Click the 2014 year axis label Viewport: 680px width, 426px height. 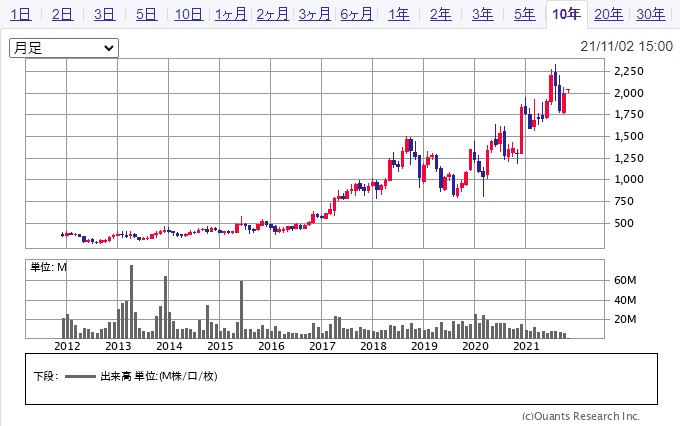[169, 346]
